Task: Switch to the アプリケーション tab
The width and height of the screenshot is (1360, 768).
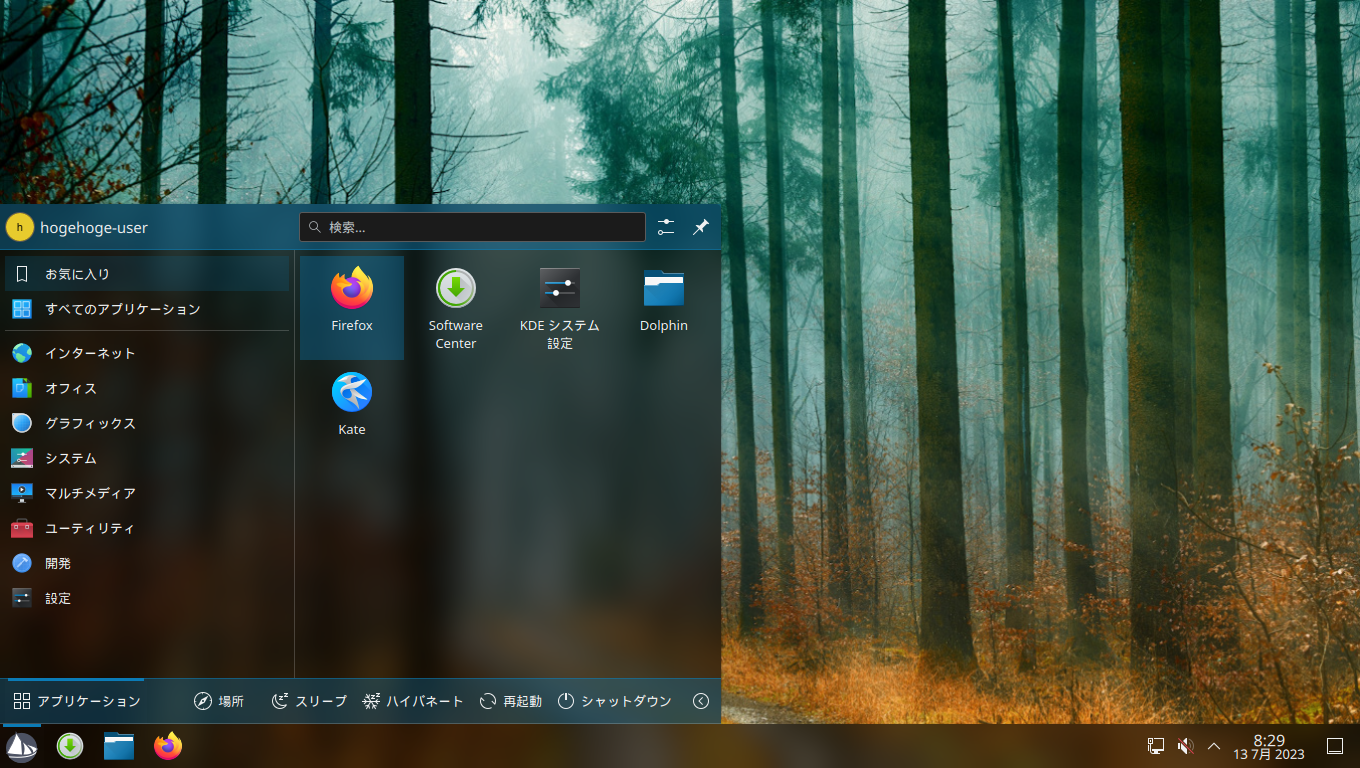Action: click(x=76, y=701)
